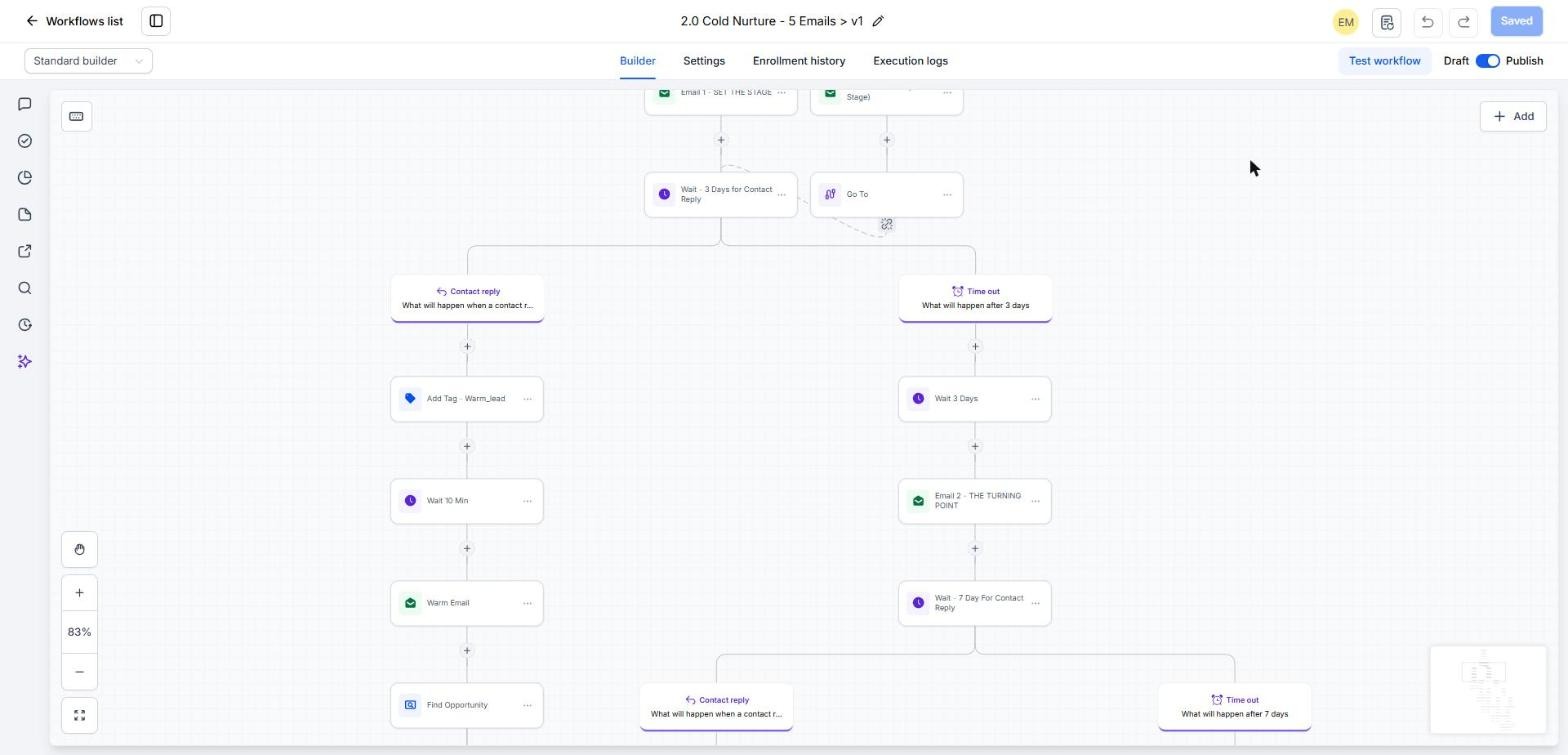This screenshot has height=755, width=1568.
Task: Click the fit-to-screen icon
Action: 79,715
